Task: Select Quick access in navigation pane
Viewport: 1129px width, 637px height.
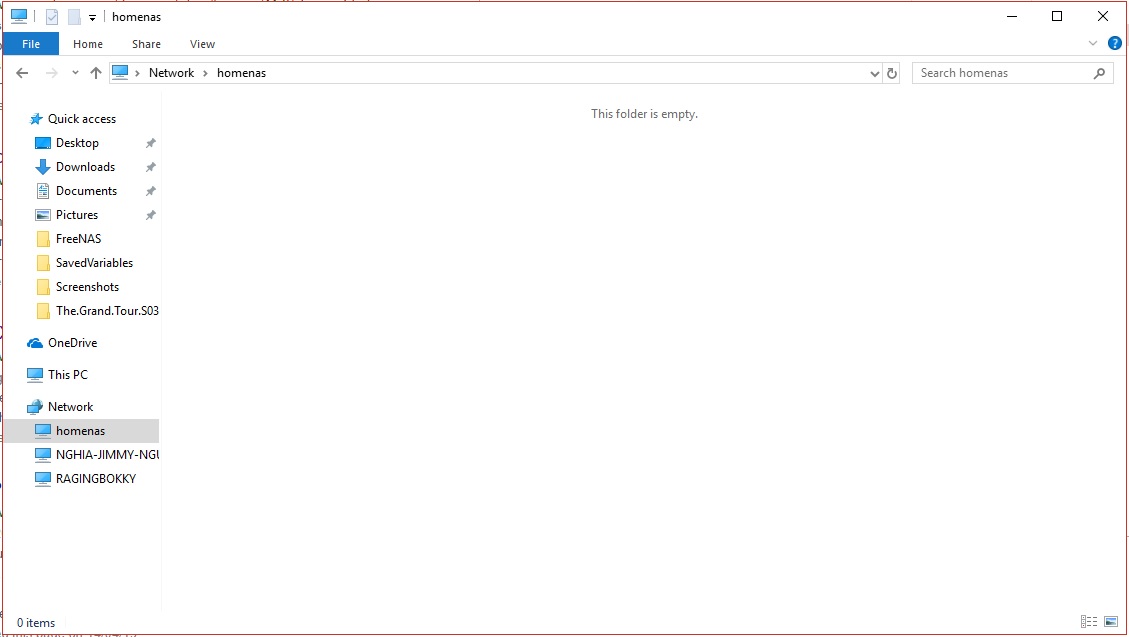Action: [81, 119]
